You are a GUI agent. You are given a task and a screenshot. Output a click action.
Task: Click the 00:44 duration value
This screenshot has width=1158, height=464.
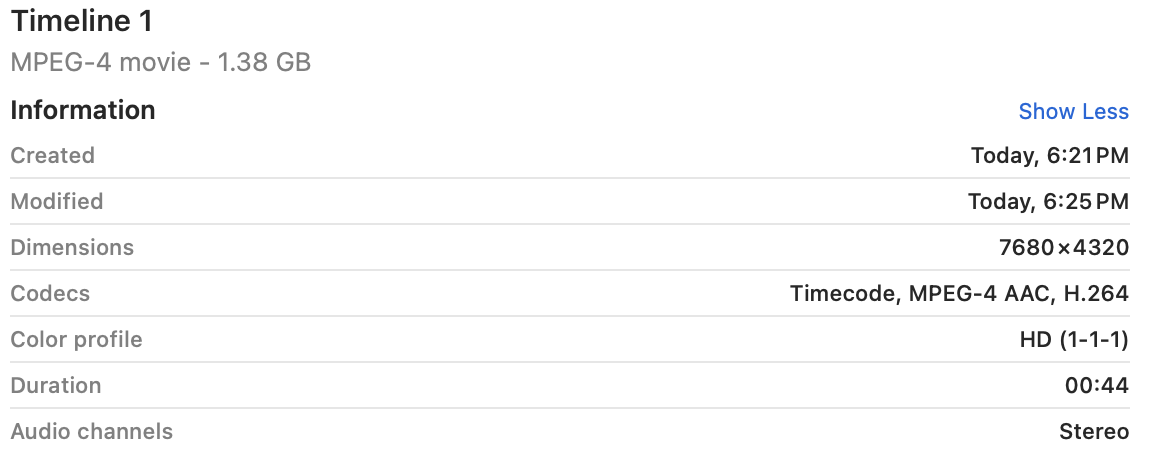[x=1097, y=386]
